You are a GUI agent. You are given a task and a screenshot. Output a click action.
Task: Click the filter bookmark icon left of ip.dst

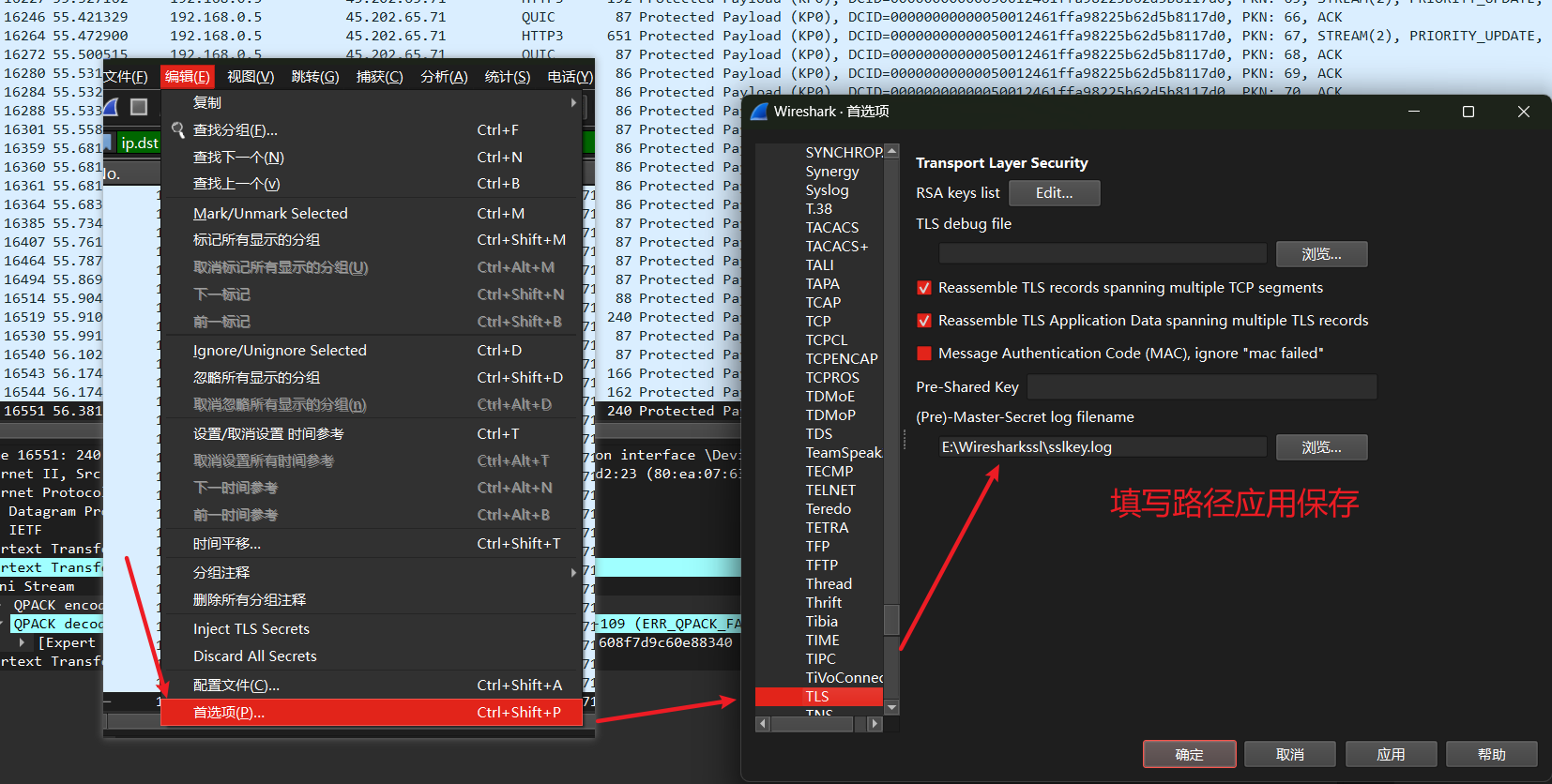[110, 143]
